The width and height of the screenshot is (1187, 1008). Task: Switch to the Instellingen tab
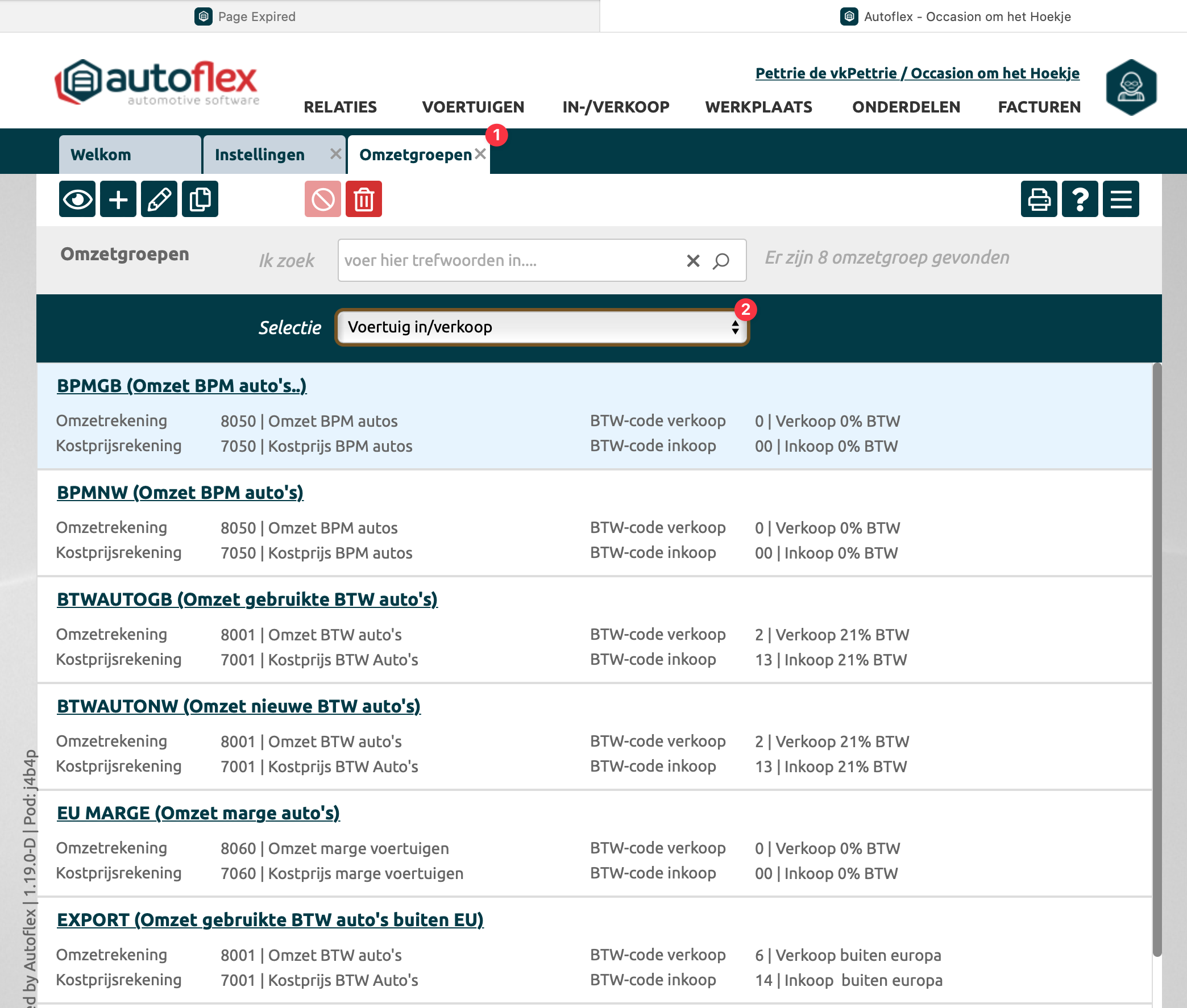point(260,155)
